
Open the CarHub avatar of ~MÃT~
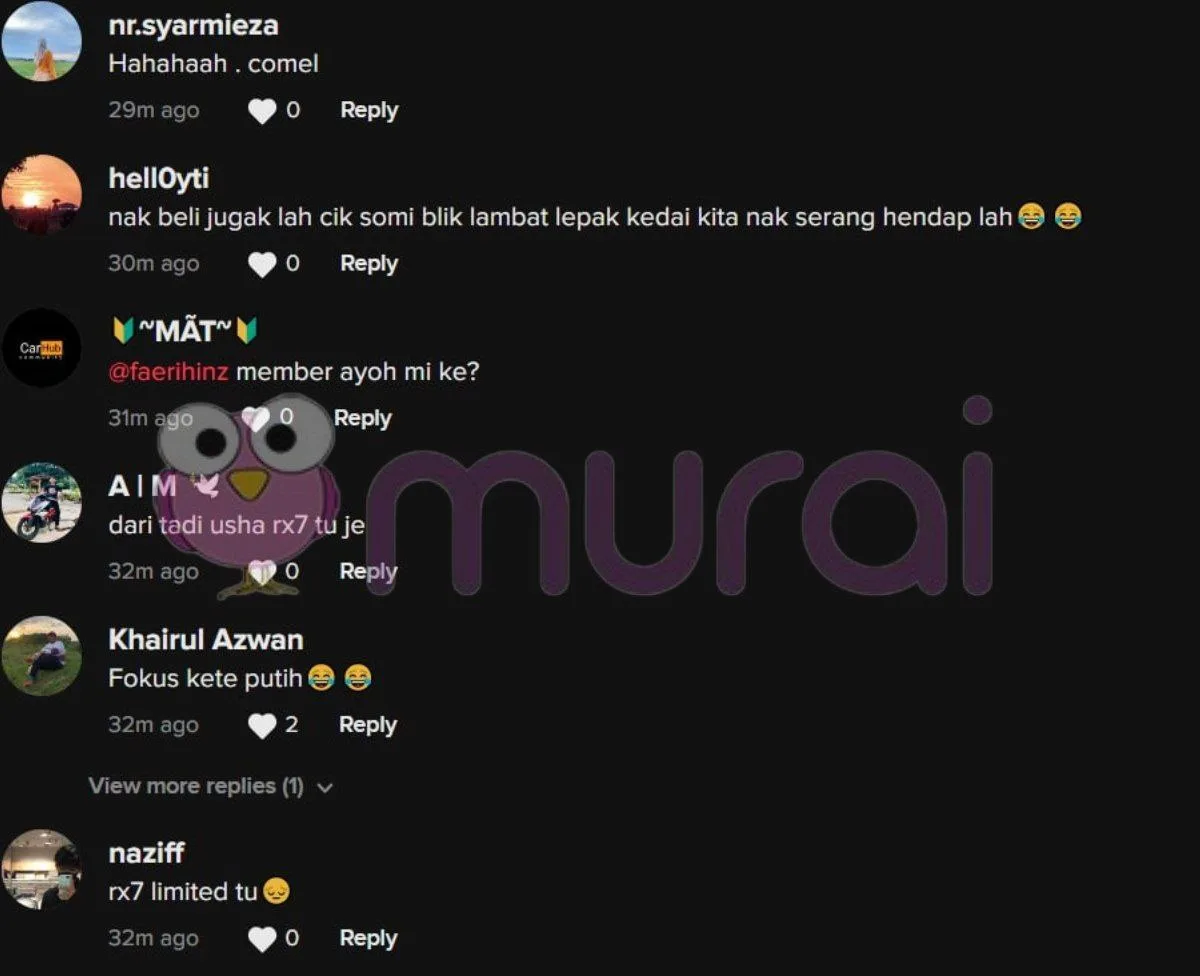[42, 348]
